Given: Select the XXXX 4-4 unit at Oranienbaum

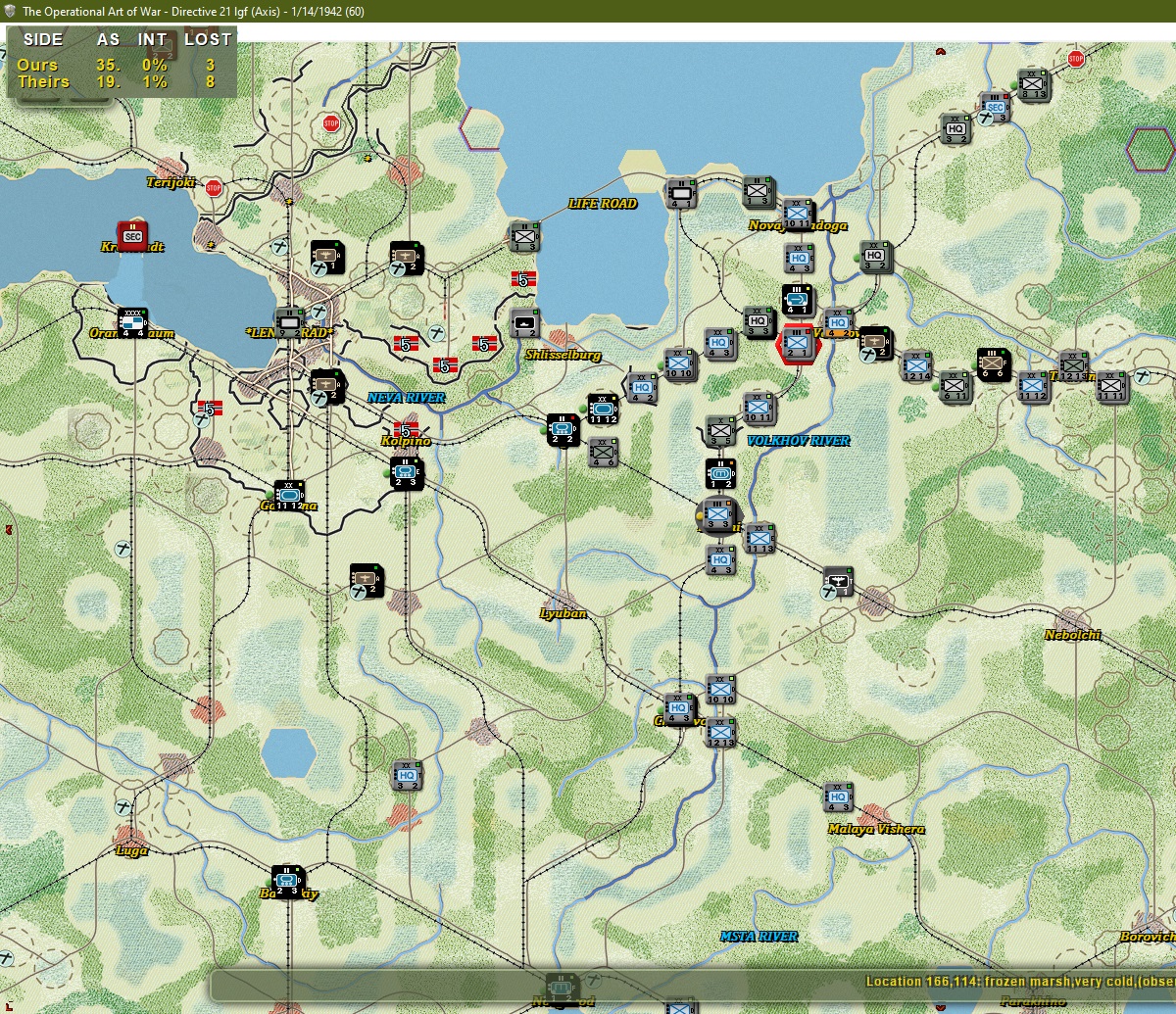Looking at the screenshot, I should click(x=131, y=321).
